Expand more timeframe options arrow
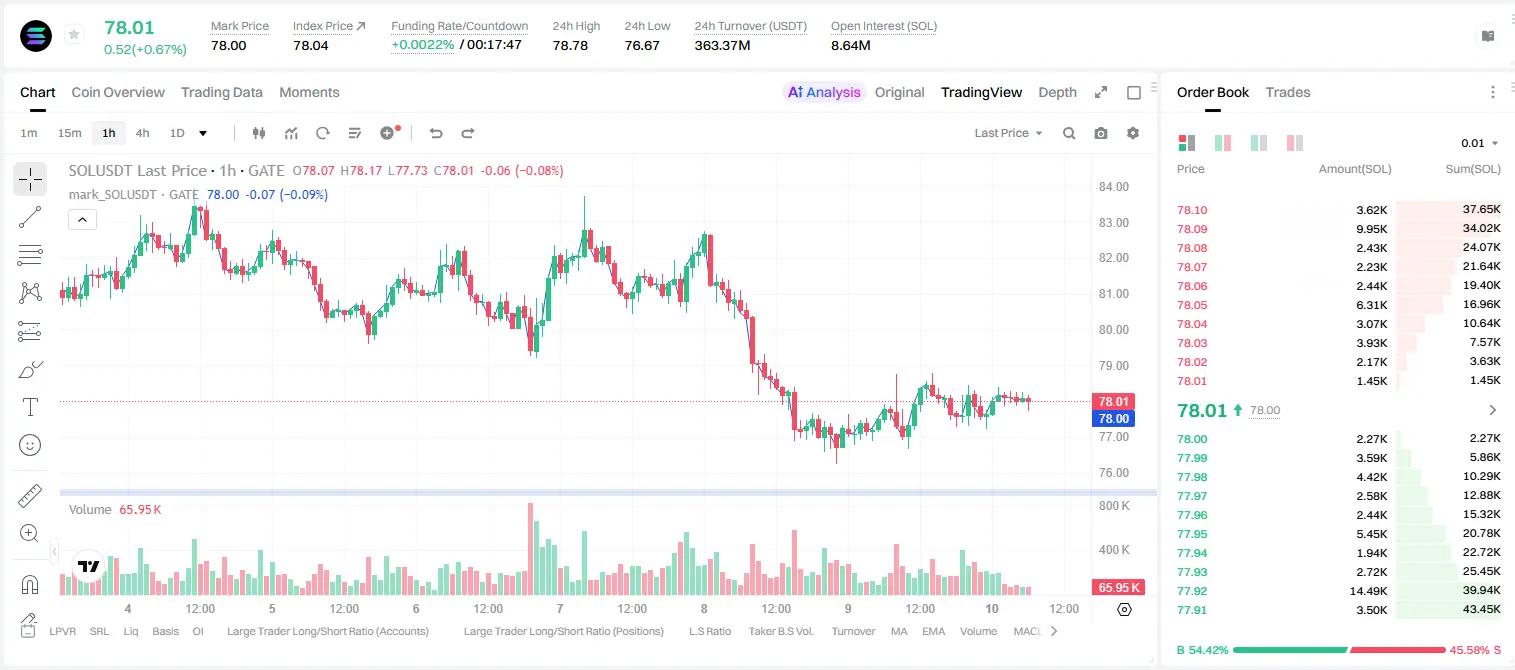 (203, 133)
